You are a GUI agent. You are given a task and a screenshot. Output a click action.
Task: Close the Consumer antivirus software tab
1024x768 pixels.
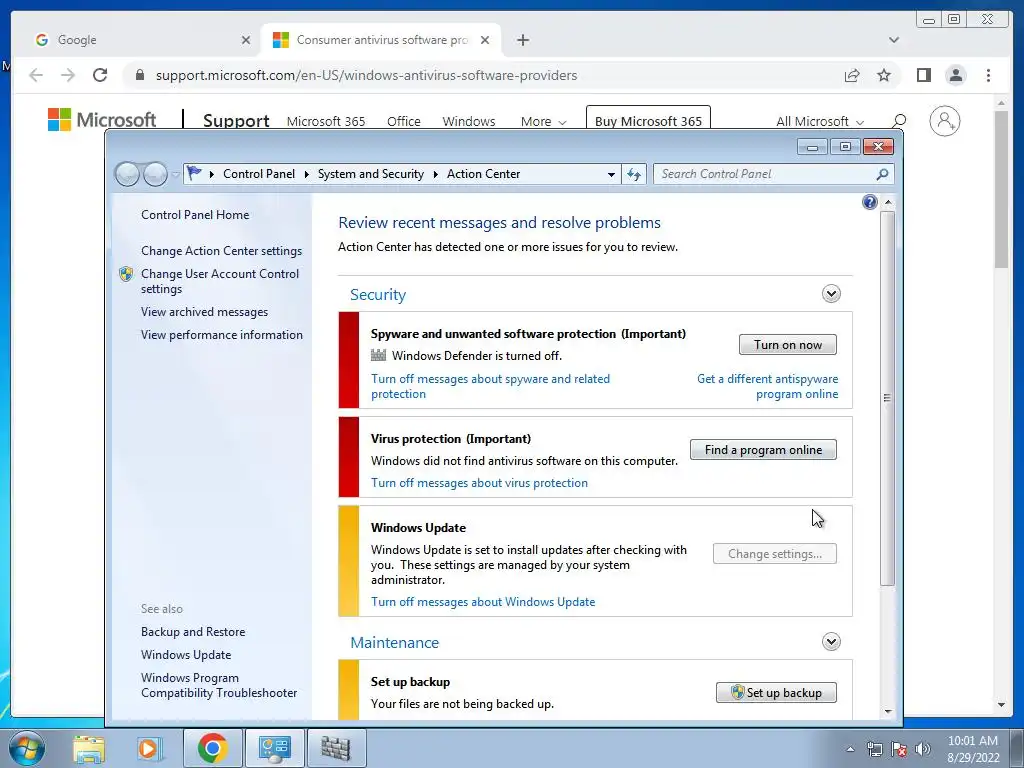[485, 40]
